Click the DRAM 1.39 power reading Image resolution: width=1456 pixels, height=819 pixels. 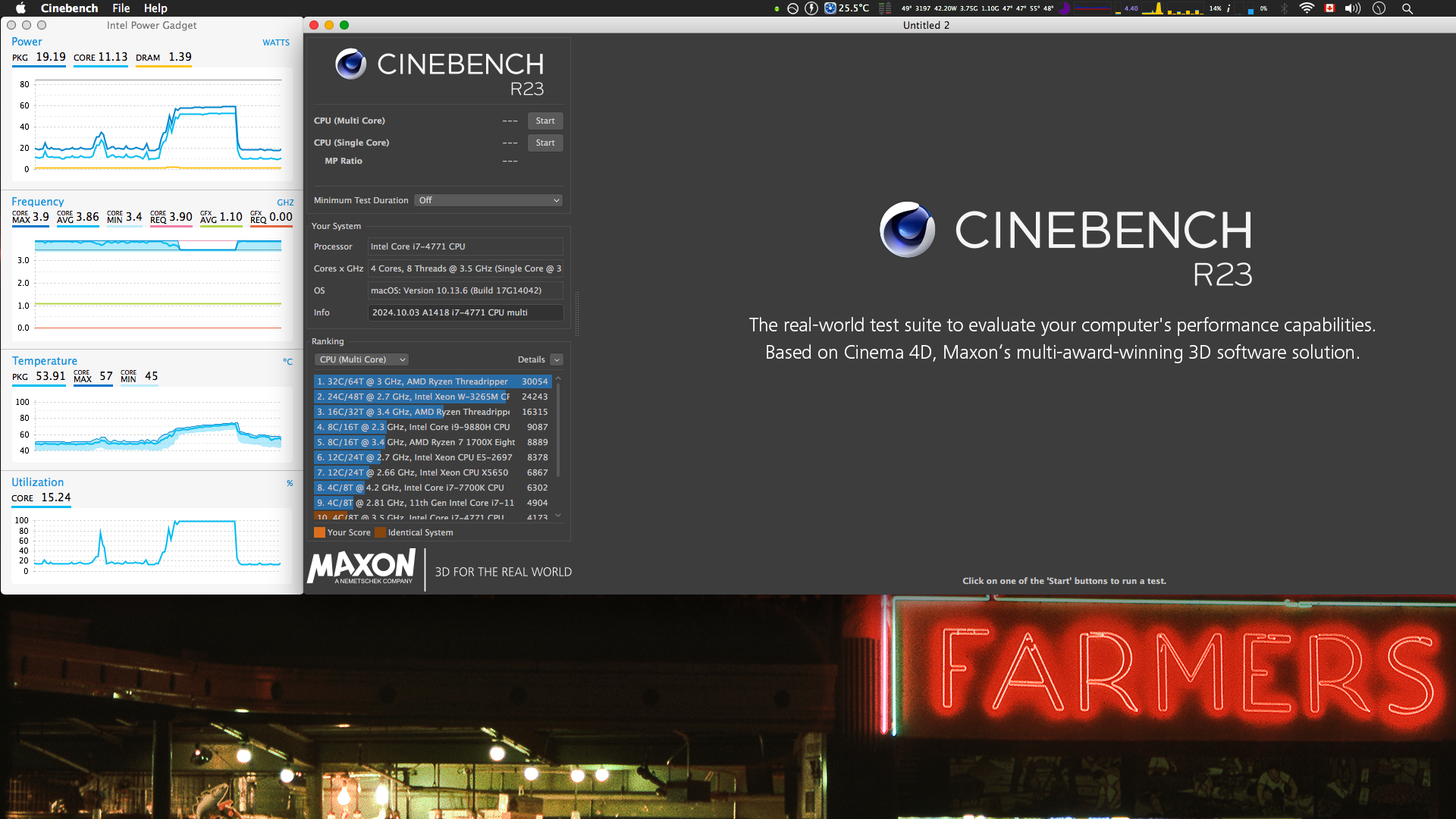tap(164, 58)
